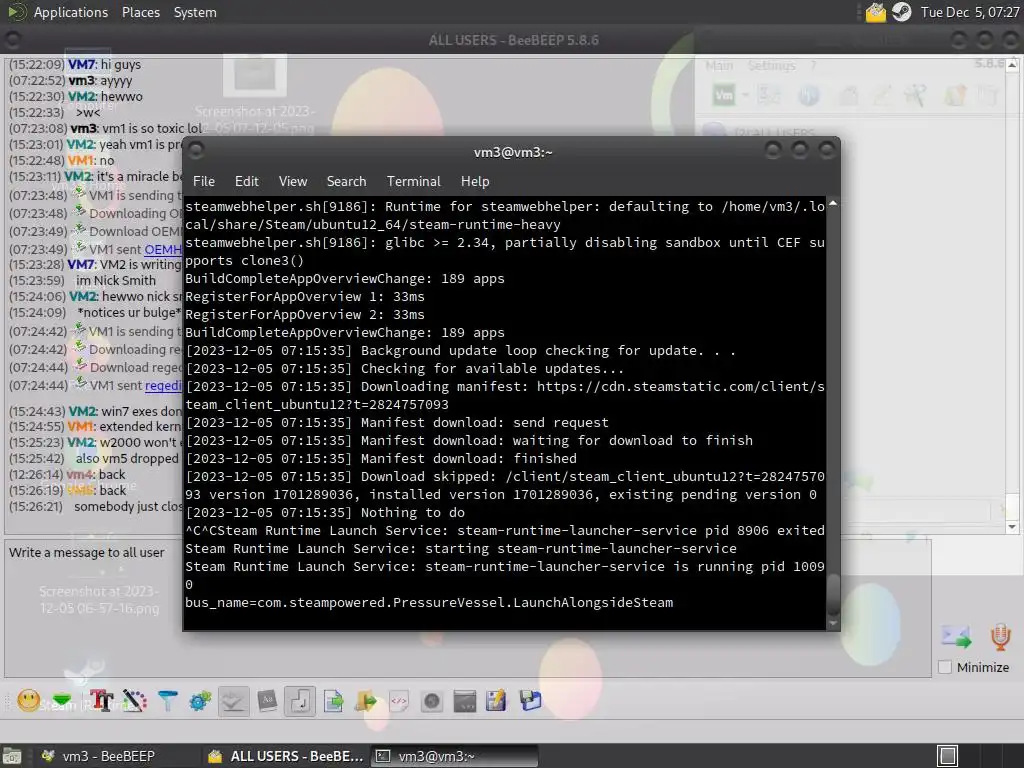Open the System menu on top panel
Viewport: 1024px width, 768px height.
click(x=195, y=12)
